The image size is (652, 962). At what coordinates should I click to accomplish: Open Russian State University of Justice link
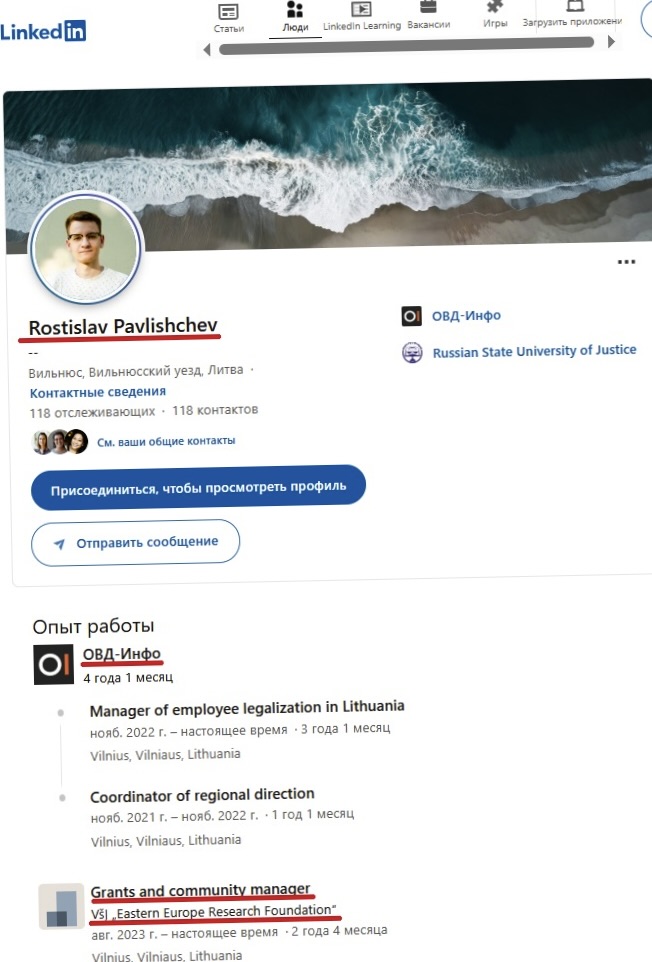point(534,351)
